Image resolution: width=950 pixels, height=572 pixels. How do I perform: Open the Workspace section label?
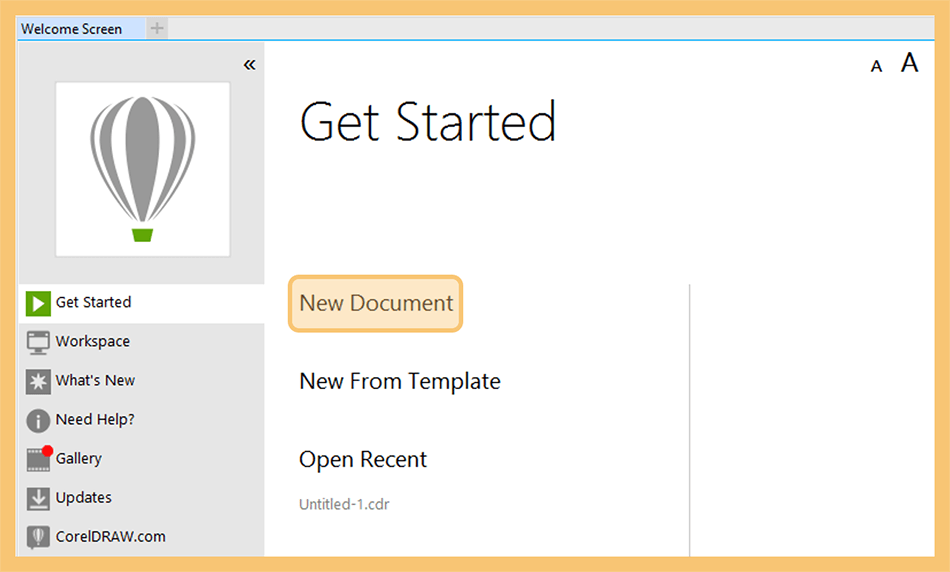pyautogui.click(x=93, y=341)
